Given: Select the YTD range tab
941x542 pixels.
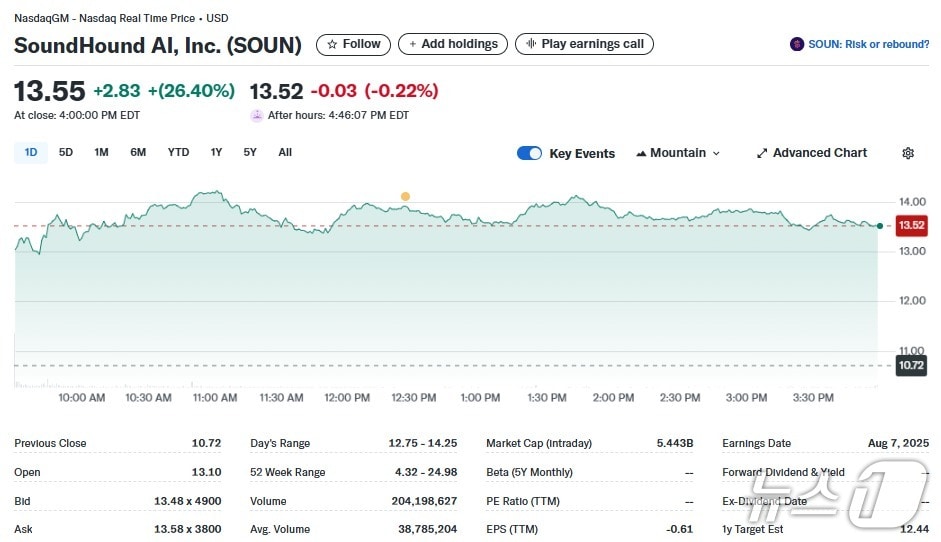Looking at the screenshot, I should [x=178, y=152].
